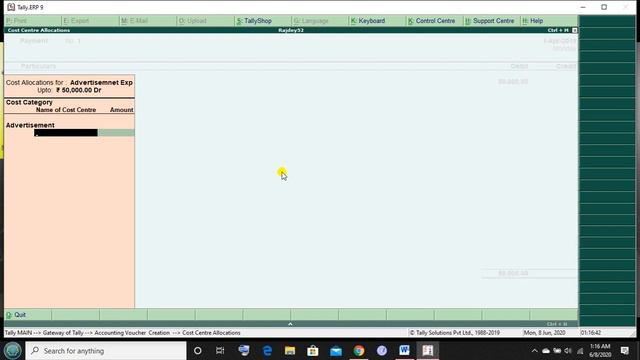
Task: Click the Amount column header
Action: click(121, 110)
